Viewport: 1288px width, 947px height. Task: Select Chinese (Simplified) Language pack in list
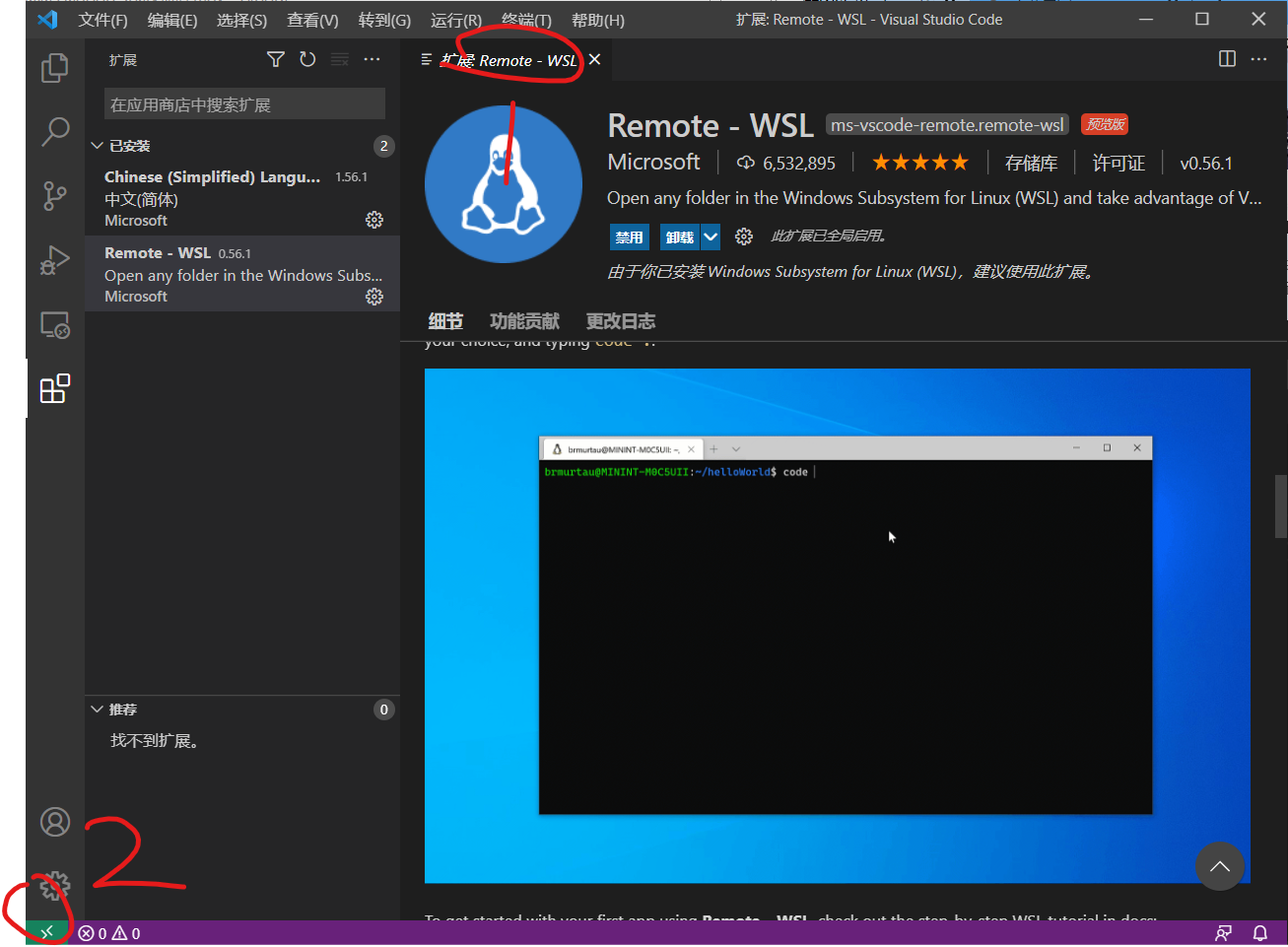point(242,198)
